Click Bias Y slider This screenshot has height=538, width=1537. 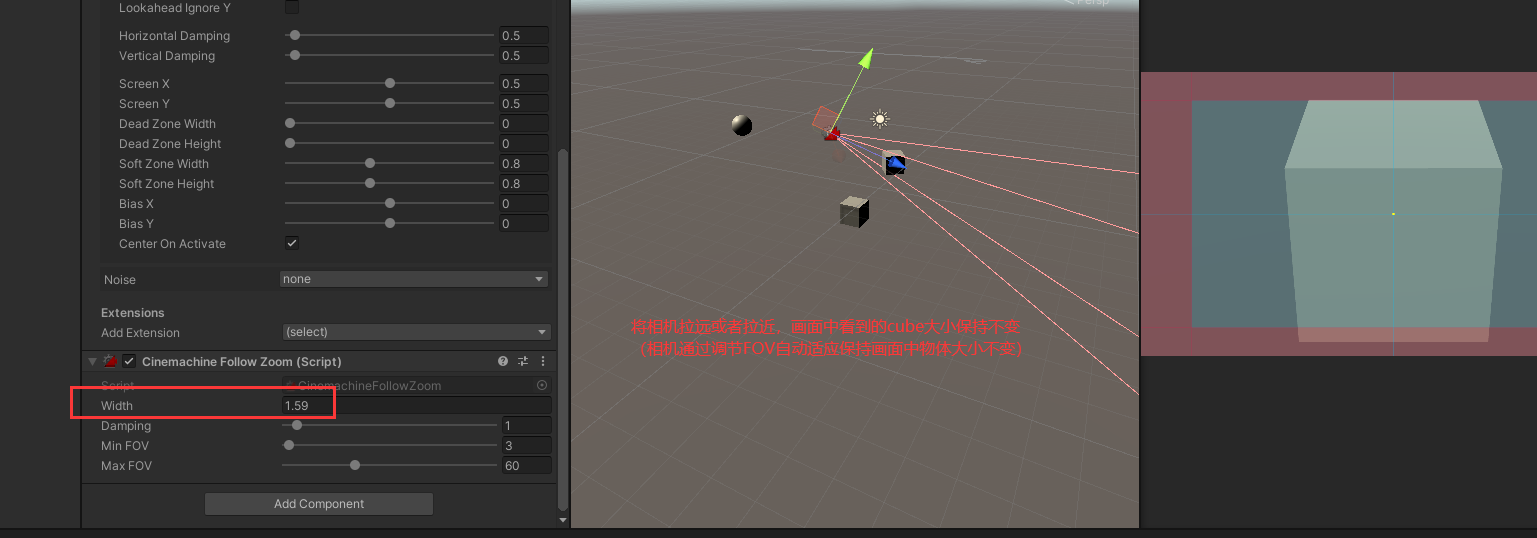click(390, 223)
